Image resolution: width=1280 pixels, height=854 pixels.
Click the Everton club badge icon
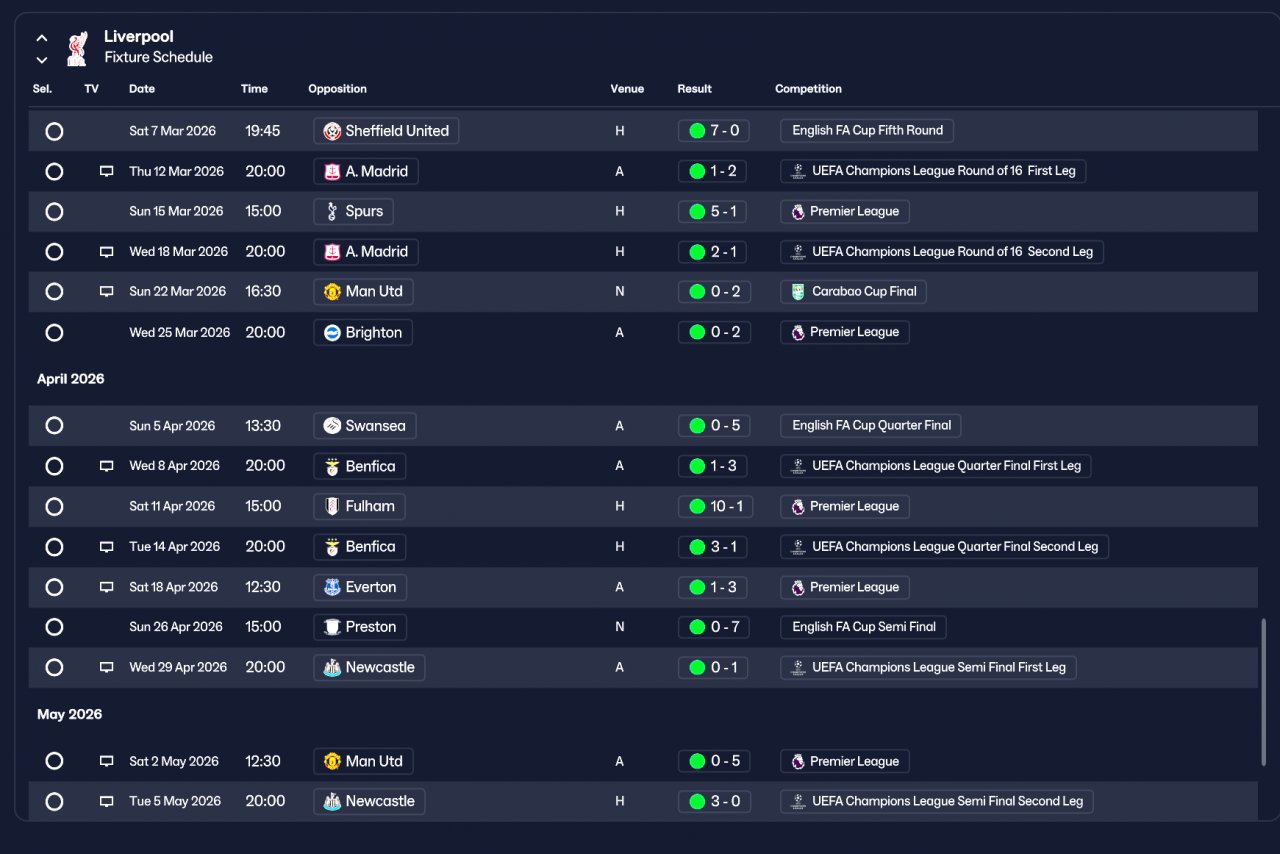tap(332, 587)
